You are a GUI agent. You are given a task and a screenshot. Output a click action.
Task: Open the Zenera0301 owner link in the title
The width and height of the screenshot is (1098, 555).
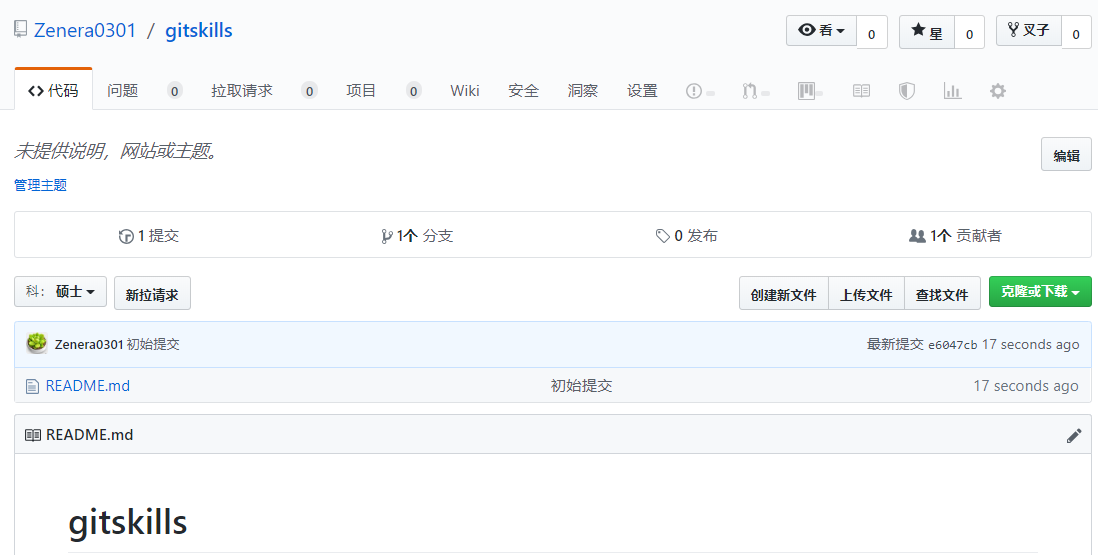85,30
